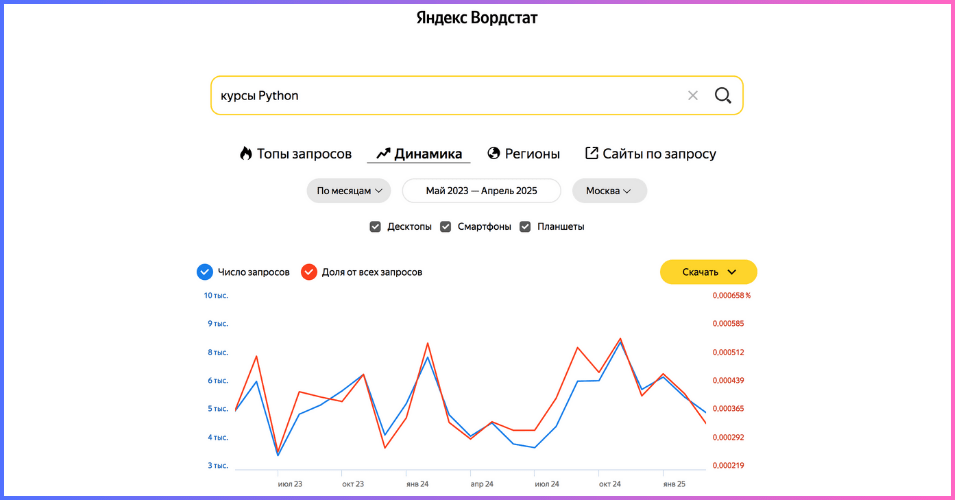
Task: Toggle the blue Число запросов series
Action: pos(205,272)
